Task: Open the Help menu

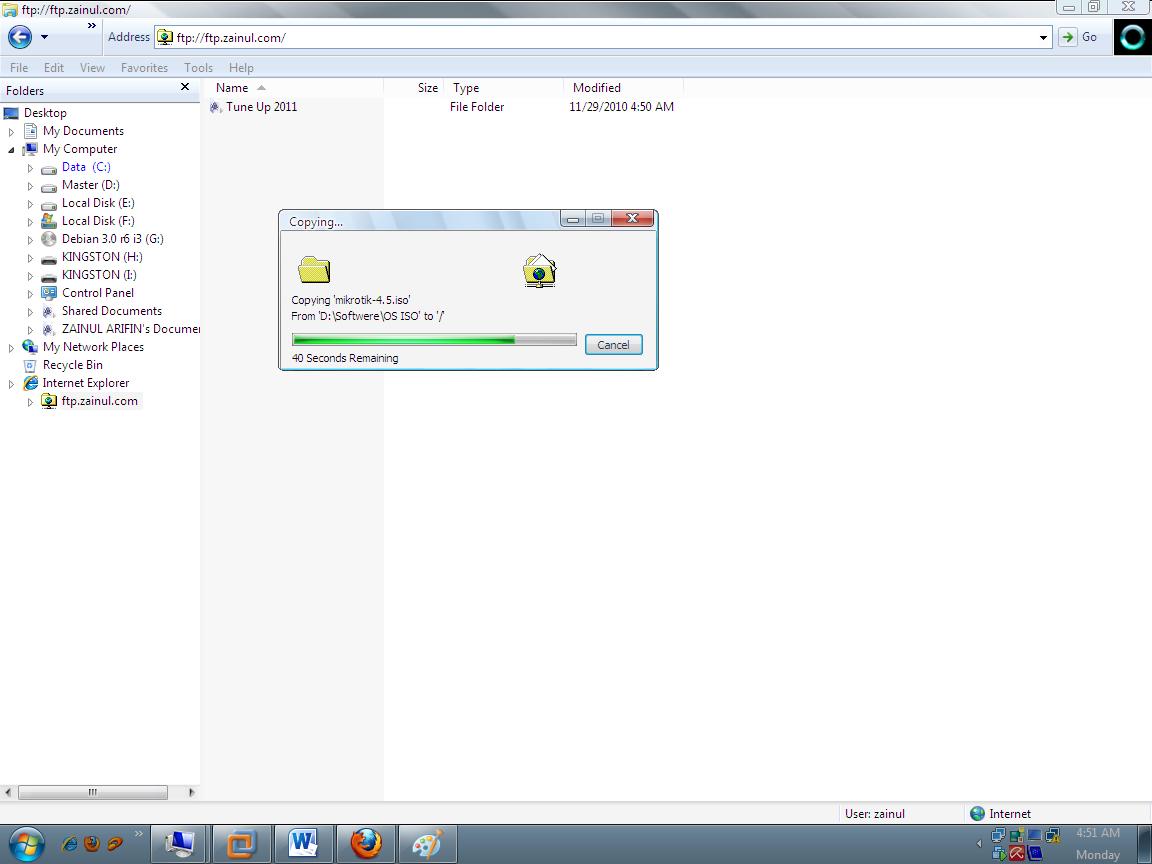Action: click(x=241, y=68)
